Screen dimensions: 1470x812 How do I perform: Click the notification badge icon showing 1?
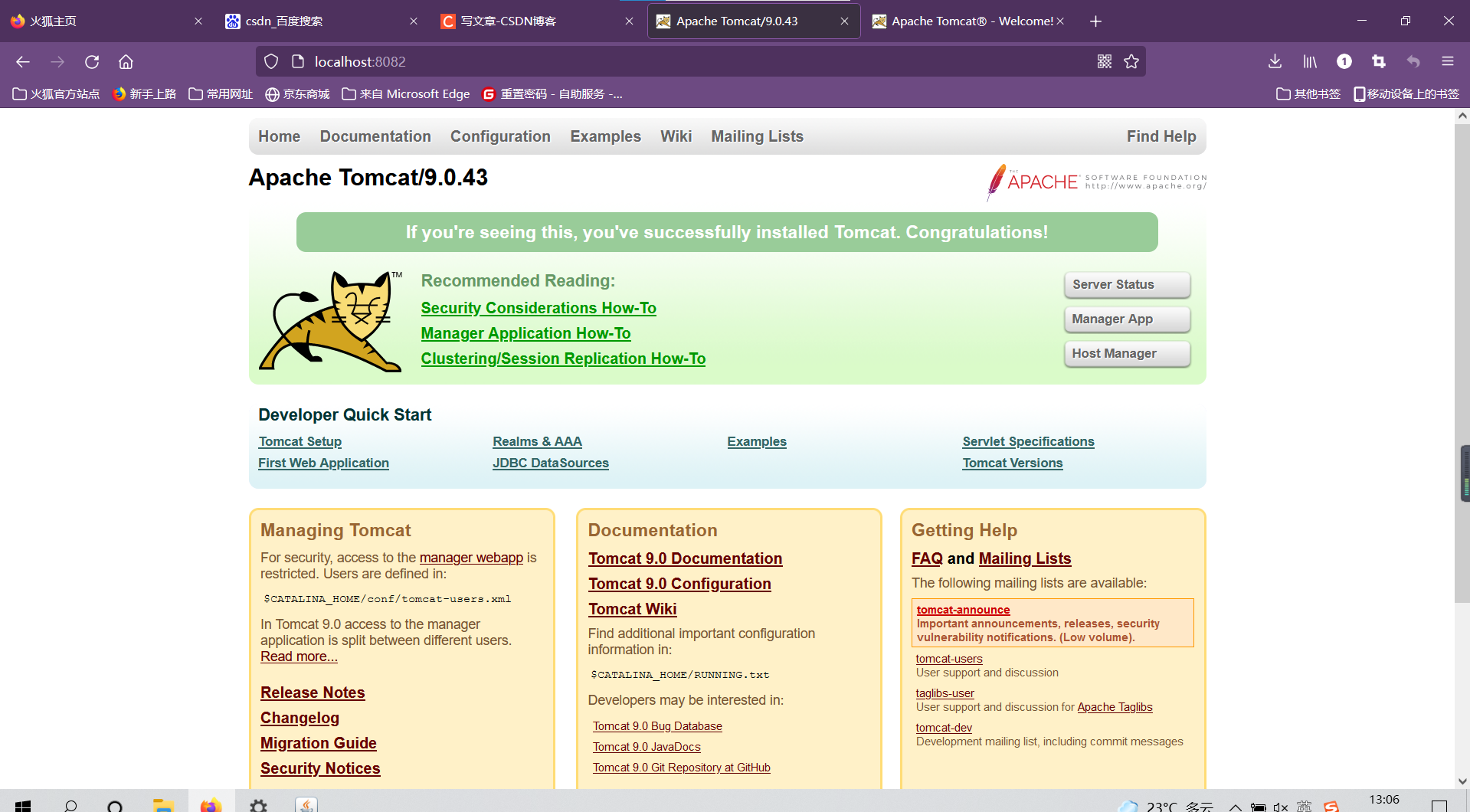pyautogui.click(x=1344, y=61)
